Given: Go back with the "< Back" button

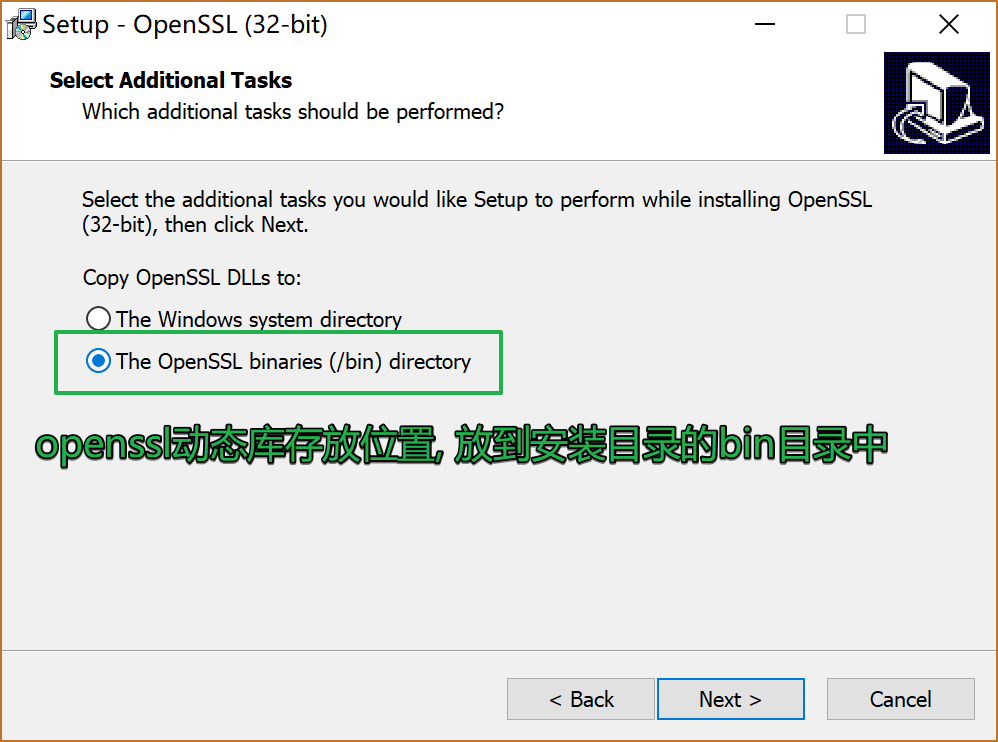Looking at the screenshot, I should pos(581,699).
